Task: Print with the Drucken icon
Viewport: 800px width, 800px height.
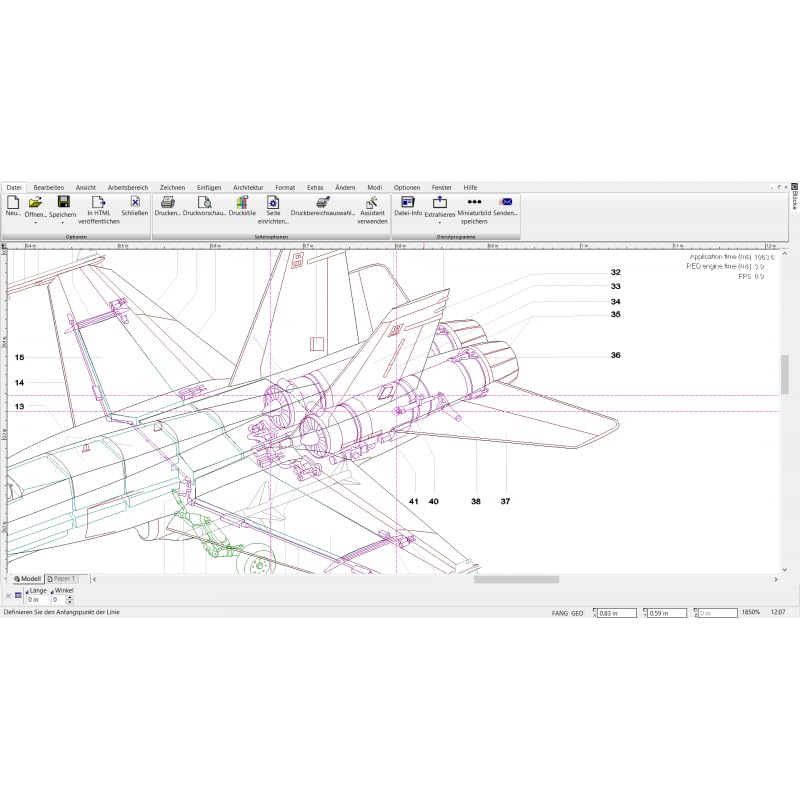Action: pyautogui.click(x=167, y=202)
